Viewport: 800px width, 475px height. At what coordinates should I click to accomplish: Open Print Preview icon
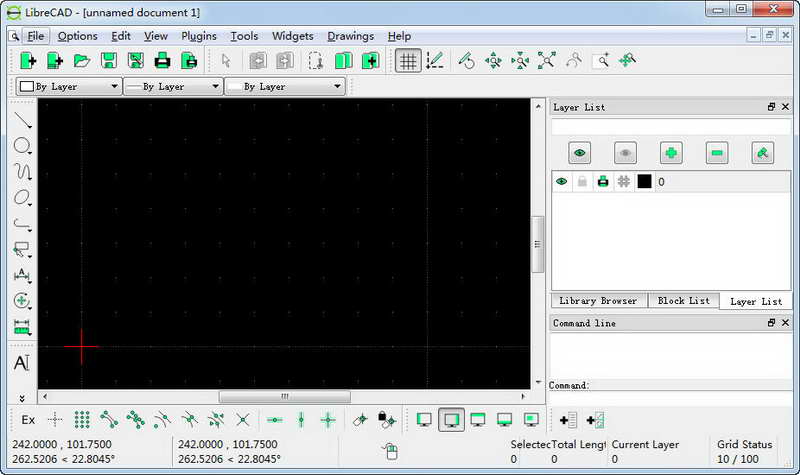[189, 61]
